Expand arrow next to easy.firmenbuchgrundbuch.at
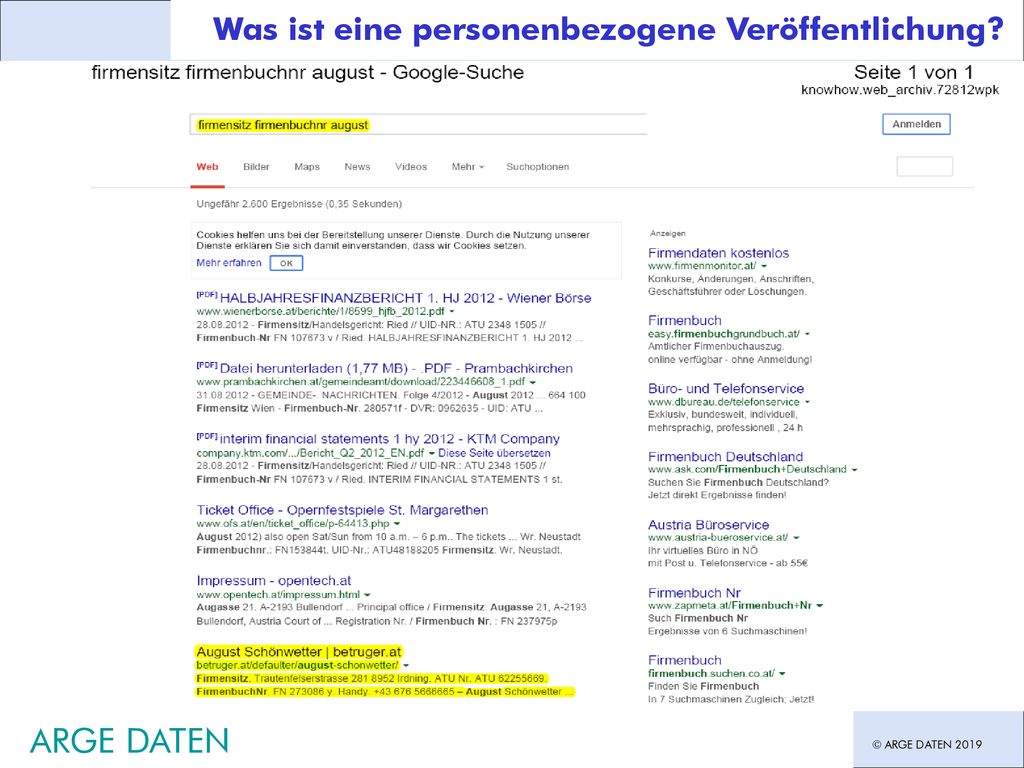This screenshot has height=768, width=1024. point(807,334)
